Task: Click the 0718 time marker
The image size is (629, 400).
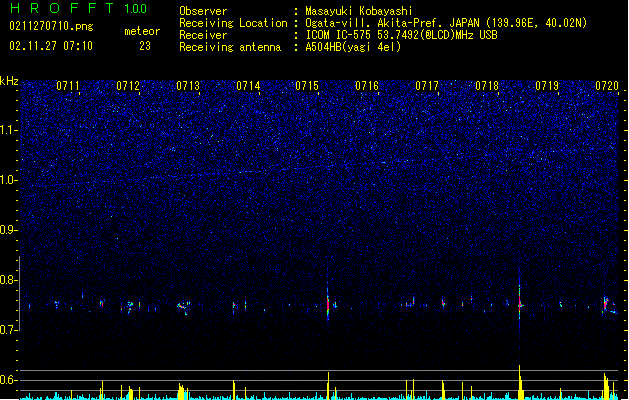Action: click(487, 86)
